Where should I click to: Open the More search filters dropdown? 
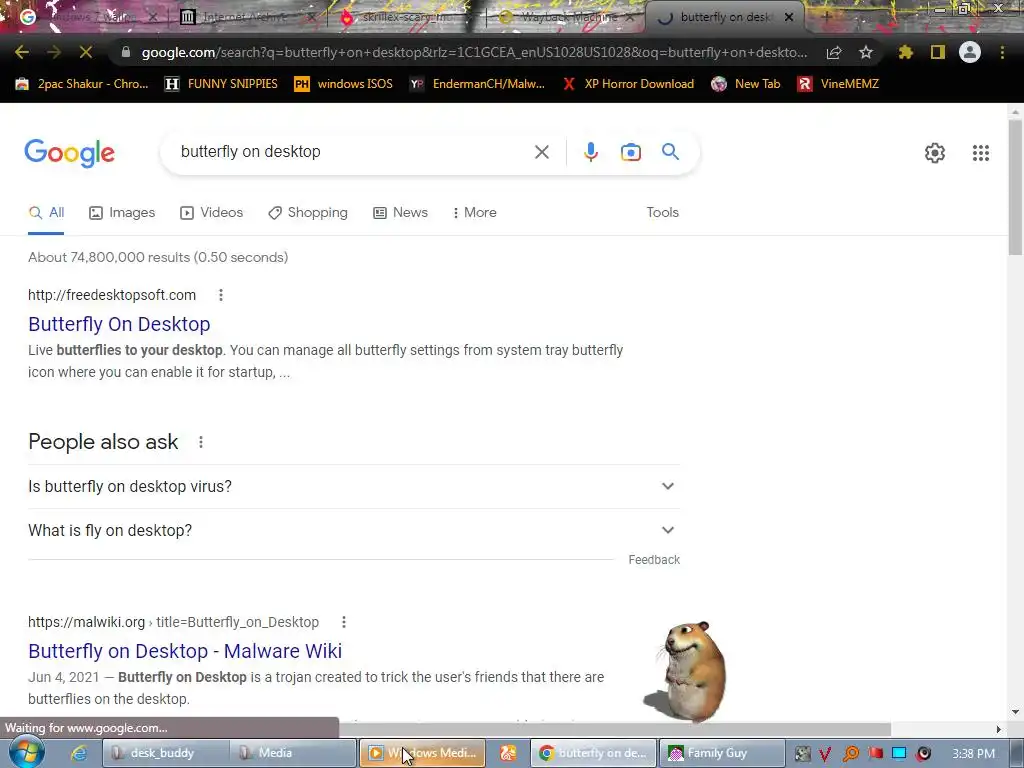[x=474, y=212]
